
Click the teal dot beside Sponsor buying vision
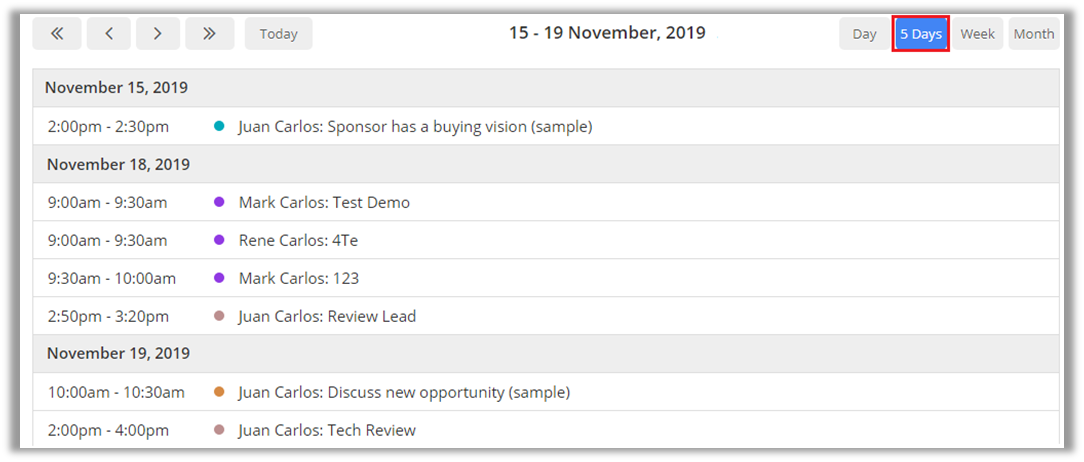tap(219, 126)
